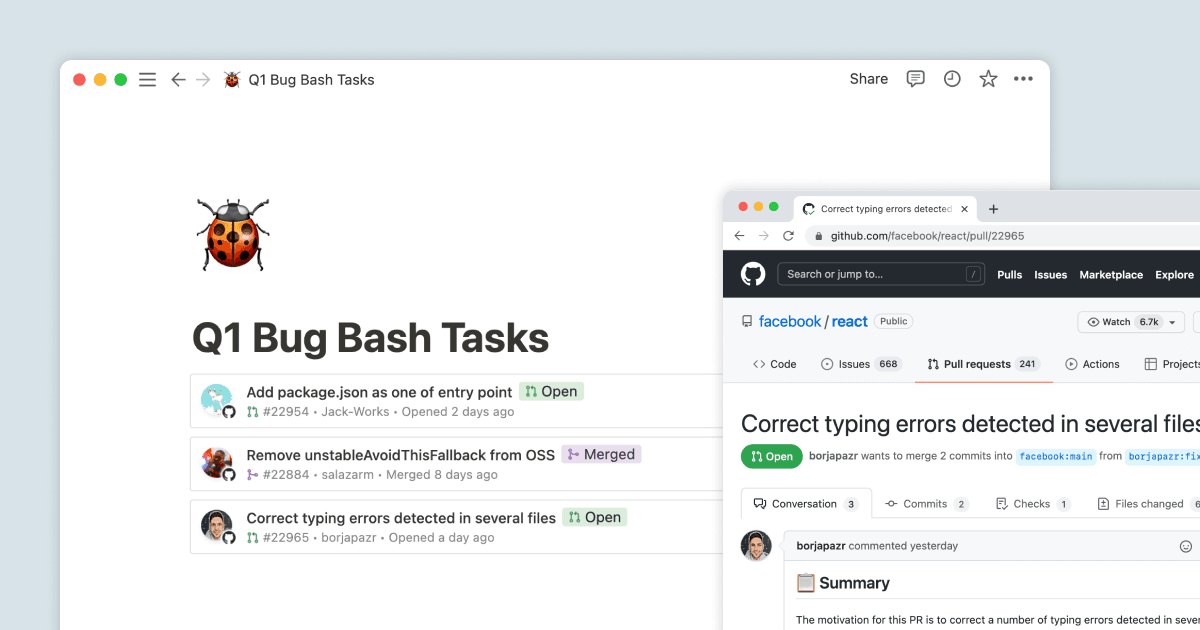The height and width of the screenshot is (630, 1200).
Task: Select the Checks tab
Action: click(1032, 504)
